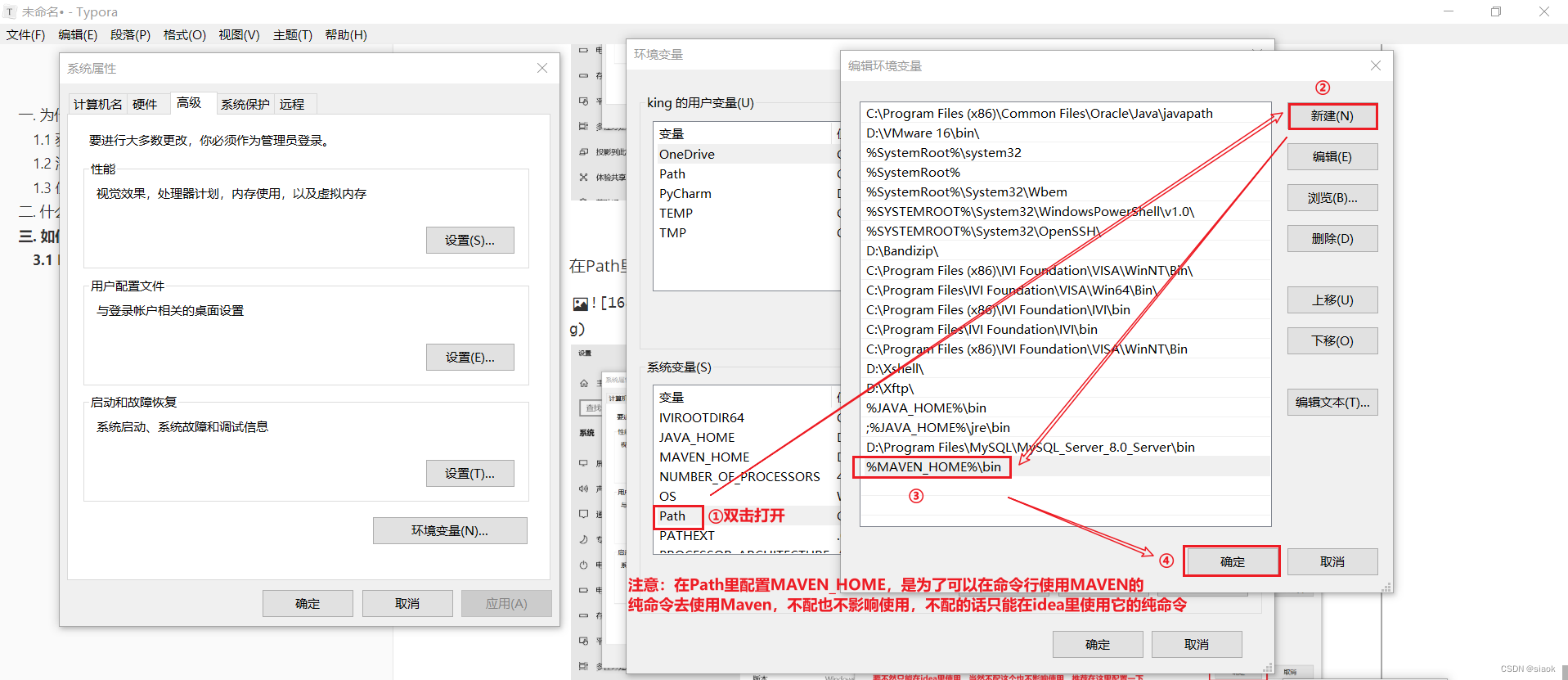The image size is (1568, 680).
Task: Click the disabled 应用(A) button
Action: tap(506, 604)
